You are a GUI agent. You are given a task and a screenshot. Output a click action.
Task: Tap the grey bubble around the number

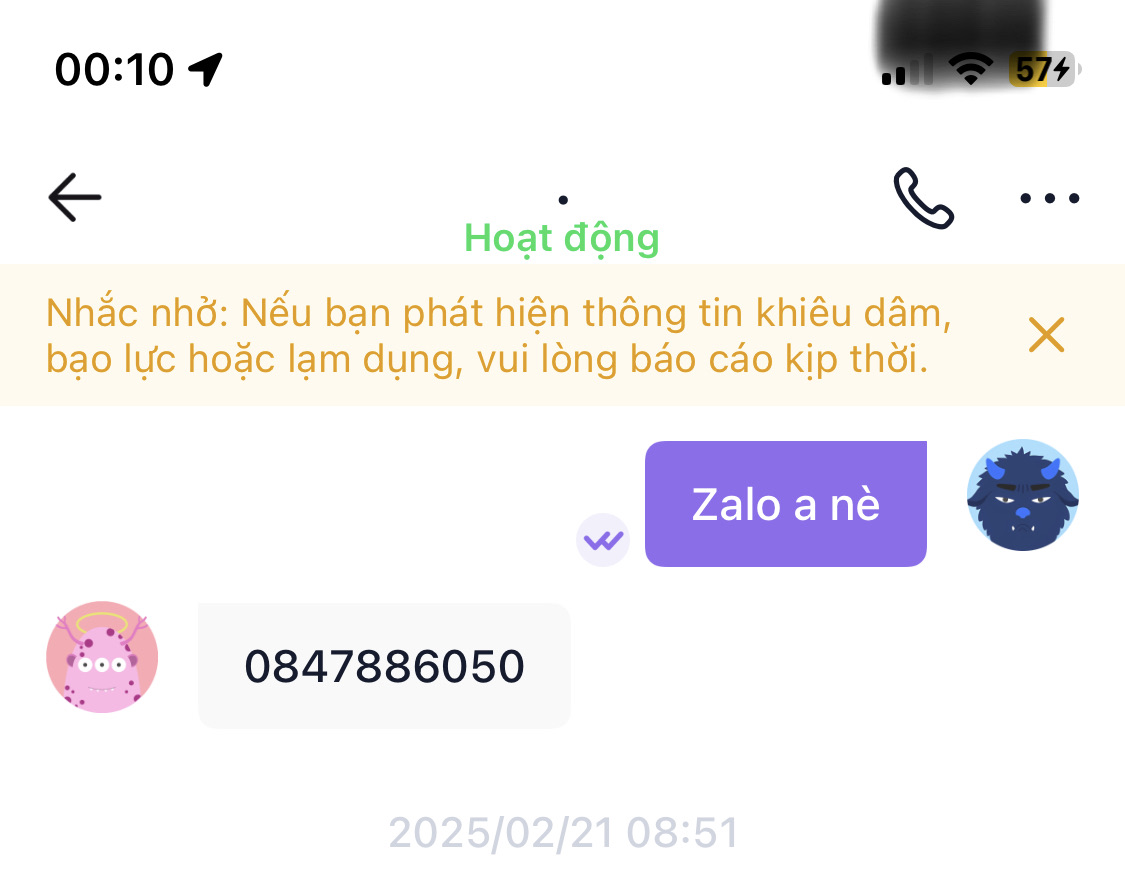385,666
